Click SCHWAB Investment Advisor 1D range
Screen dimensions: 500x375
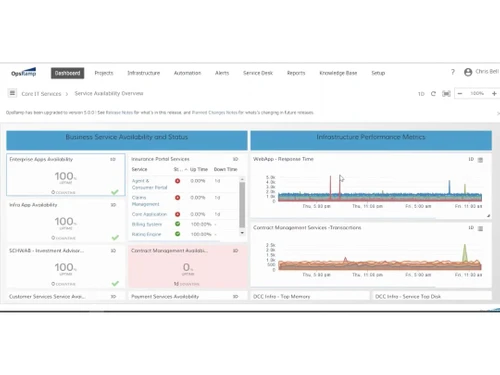[x=113, y=251]
